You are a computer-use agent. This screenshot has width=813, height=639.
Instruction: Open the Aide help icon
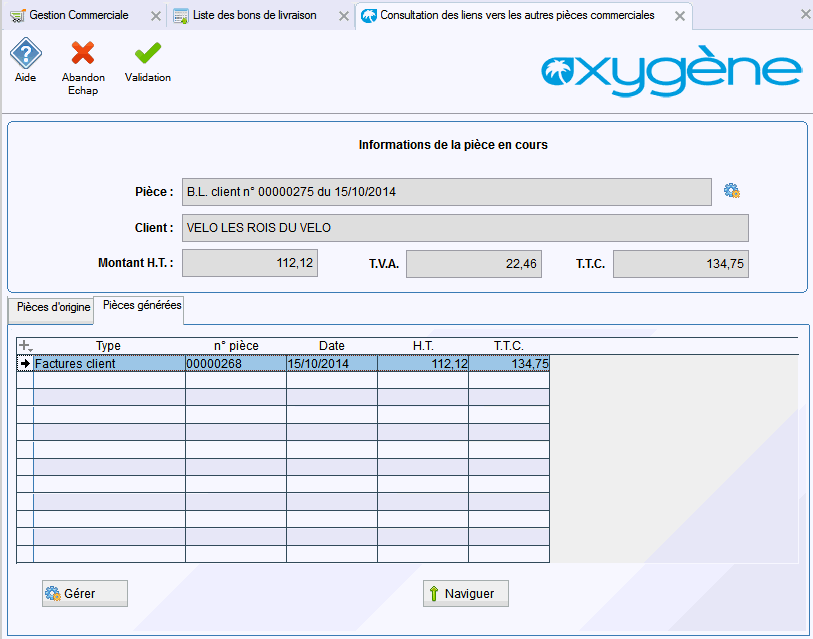pyautogui.click(x=25, y=53)
